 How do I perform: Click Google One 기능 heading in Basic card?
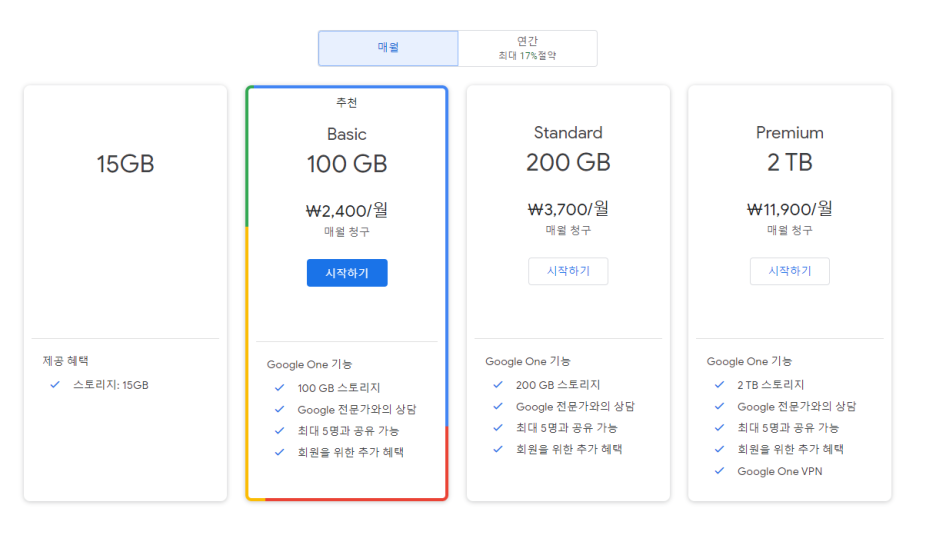pos(309,364)
